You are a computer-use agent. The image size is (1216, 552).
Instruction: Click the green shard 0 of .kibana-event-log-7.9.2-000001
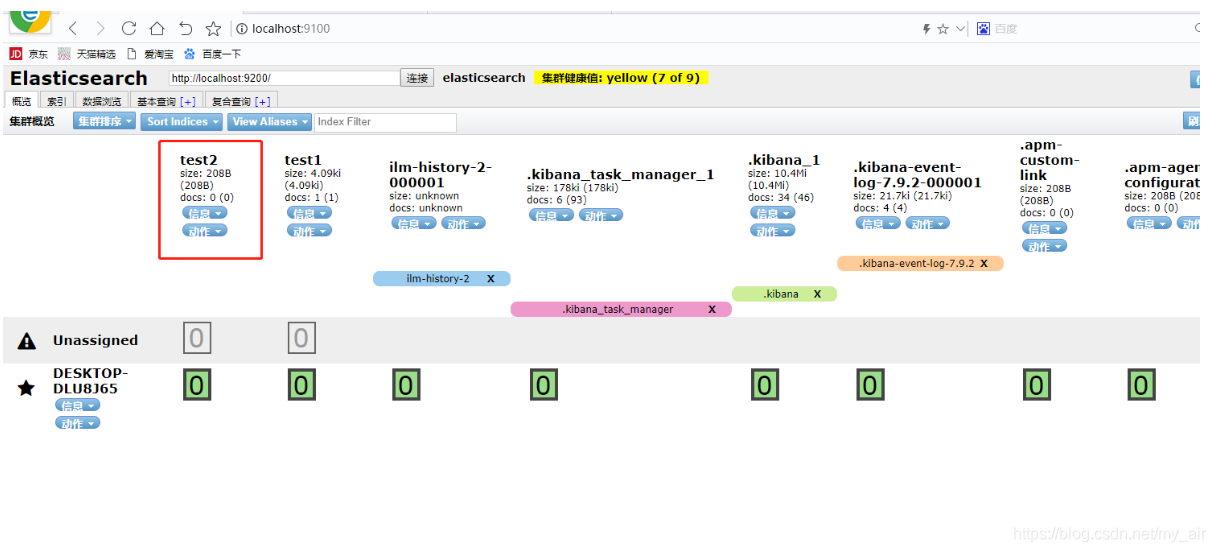point(870,385)
